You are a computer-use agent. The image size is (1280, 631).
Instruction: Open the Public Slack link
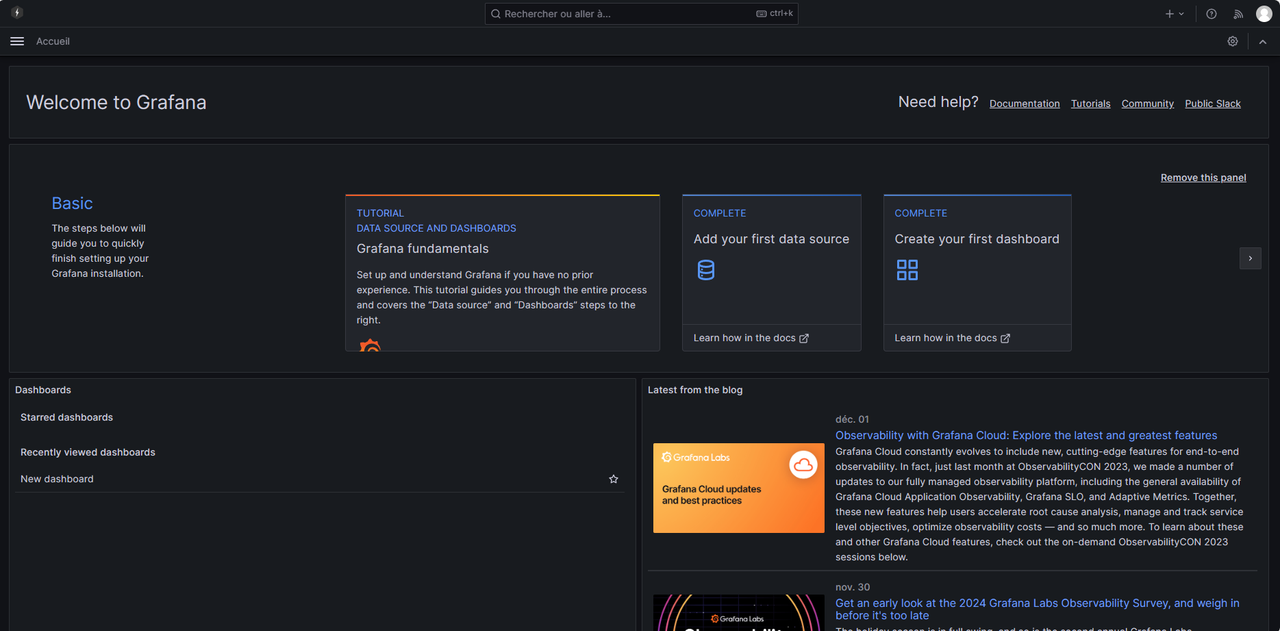pos(1212,104)
